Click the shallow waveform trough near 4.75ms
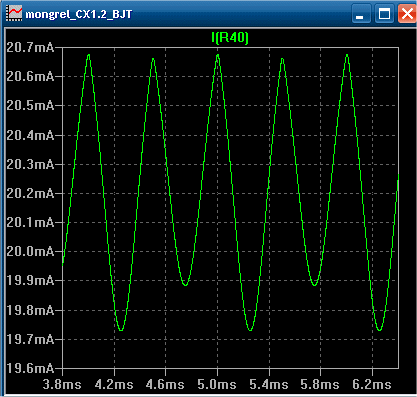This screenshot has height=397, width=417. (186, 285)
